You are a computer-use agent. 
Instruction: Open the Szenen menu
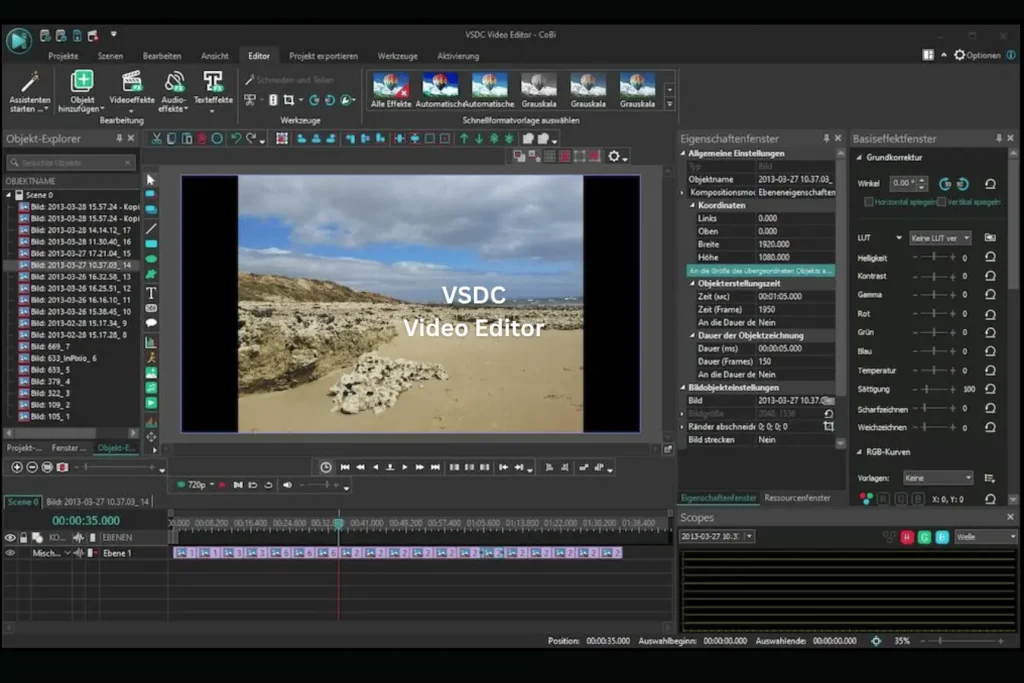coord(110,56)
